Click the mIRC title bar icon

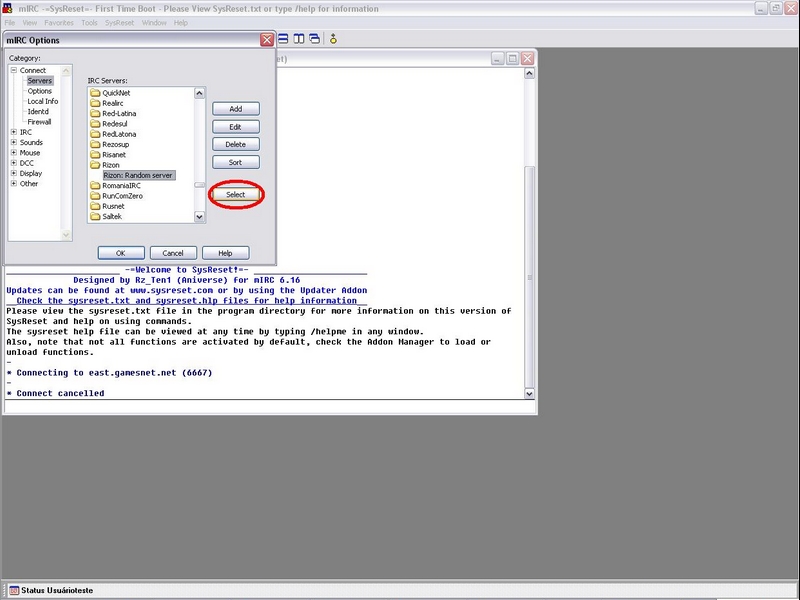pyautogui.click(x=8, y=9)
